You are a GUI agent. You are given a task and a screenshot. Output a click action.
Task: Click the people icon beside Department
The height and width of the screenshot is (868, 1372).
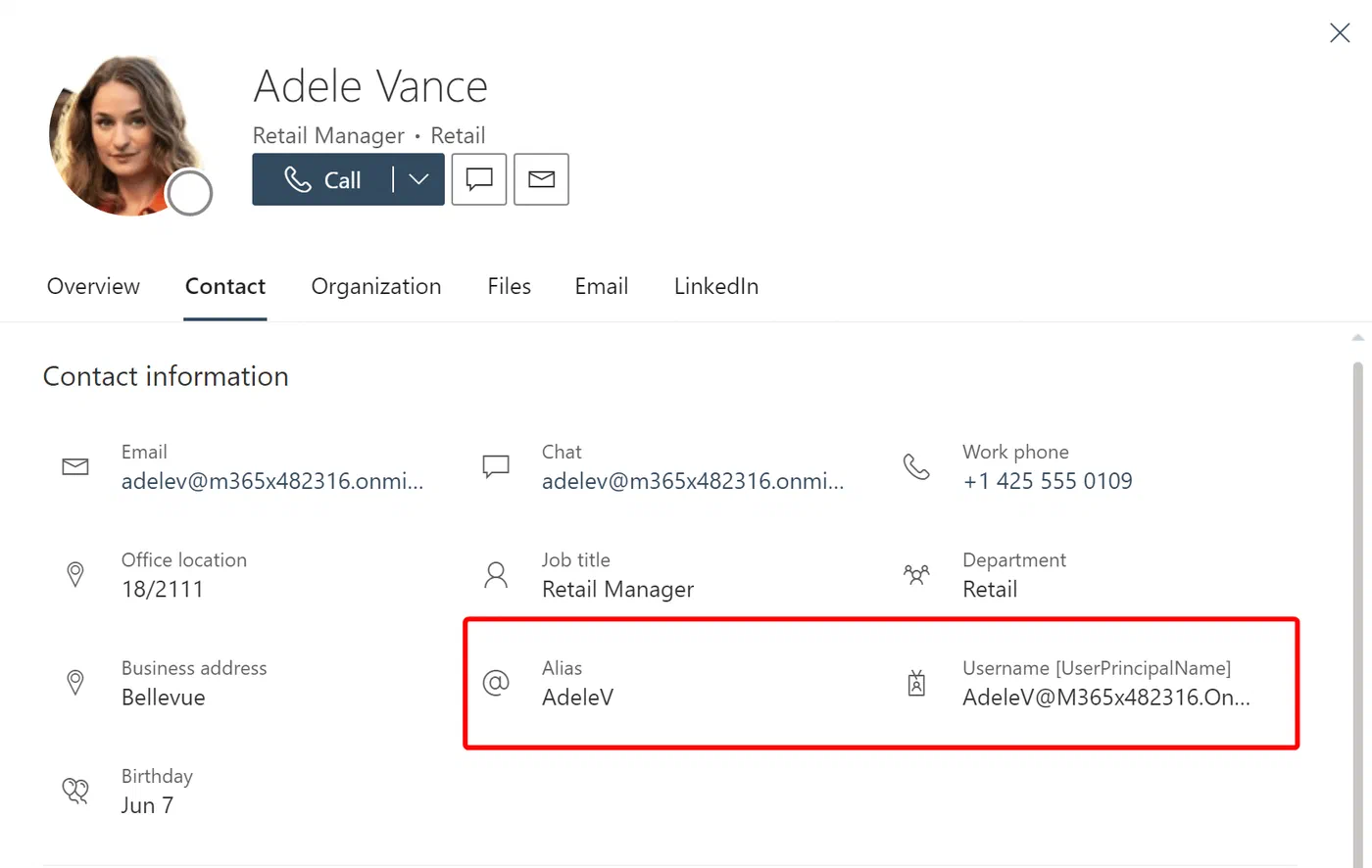(916, 575)
